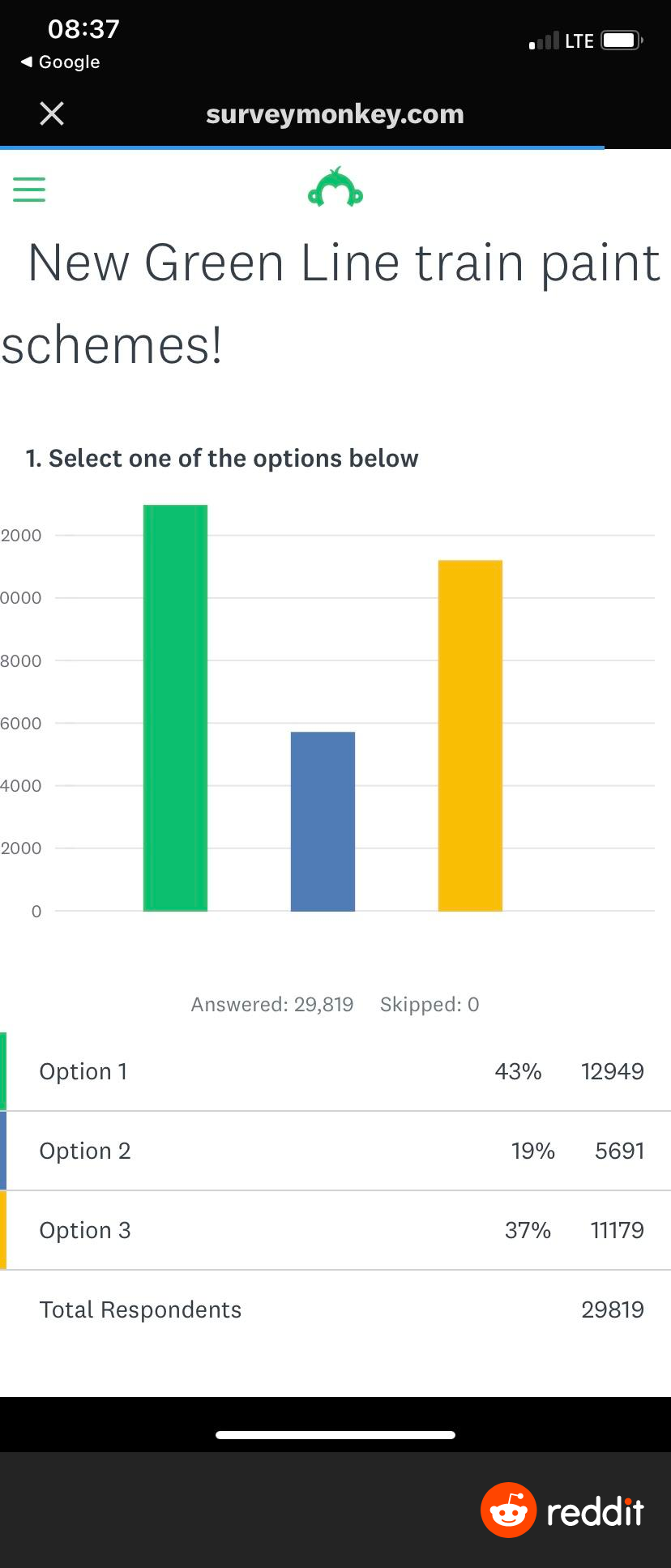The image size is (671, 1568).
Task: Tap the green Option 1 color swatch
Action: coord(3,1071)
